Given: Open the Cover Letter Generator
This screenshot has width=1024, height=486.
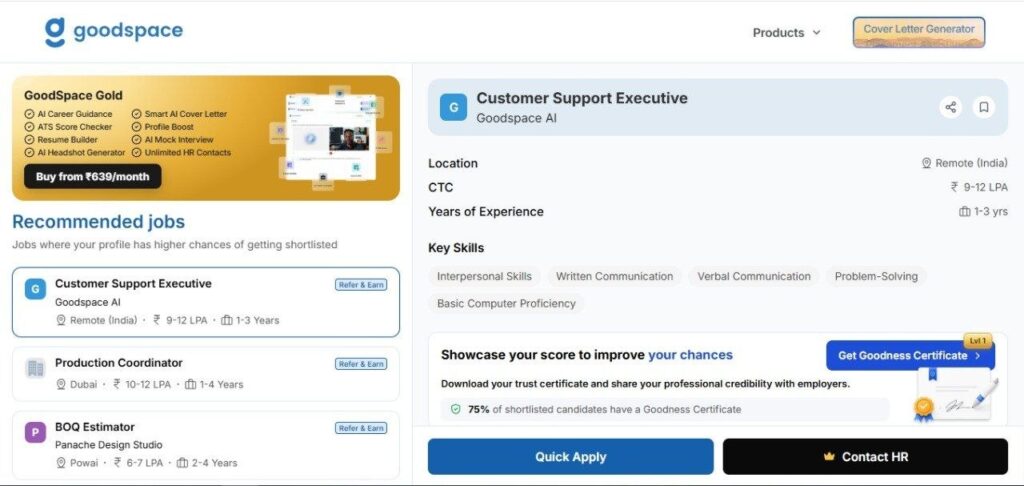Looking at the screenshot, I should coord(919,32).
